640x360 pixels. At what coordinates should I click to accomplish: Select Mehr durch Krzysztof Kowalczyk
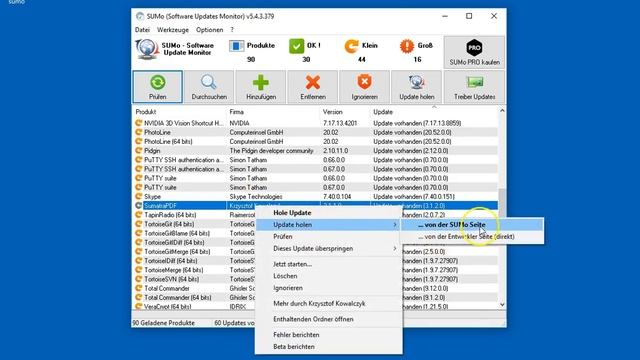[329, 303]
